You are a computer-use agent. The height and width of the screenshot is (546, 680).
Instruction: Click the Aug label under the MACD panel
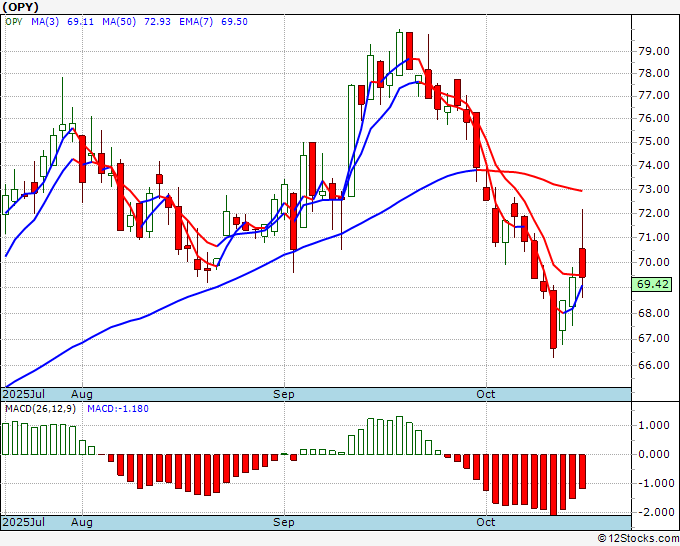(82, 522)
